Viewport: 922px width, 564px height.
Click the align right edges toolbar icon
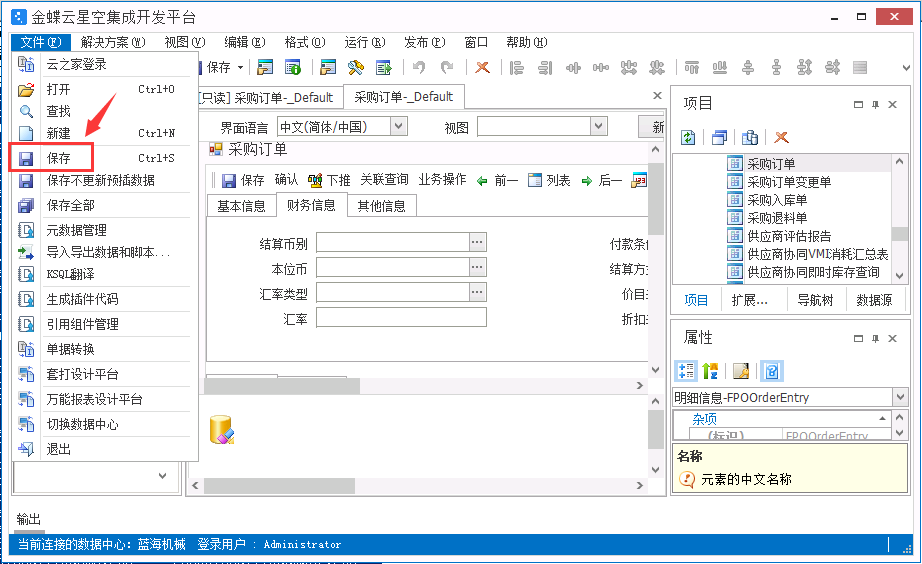click(545, 68)
